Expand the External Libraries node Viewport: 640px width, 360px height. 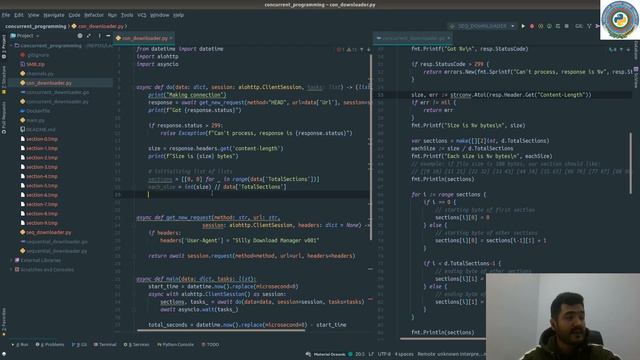(x=11, y=260)
